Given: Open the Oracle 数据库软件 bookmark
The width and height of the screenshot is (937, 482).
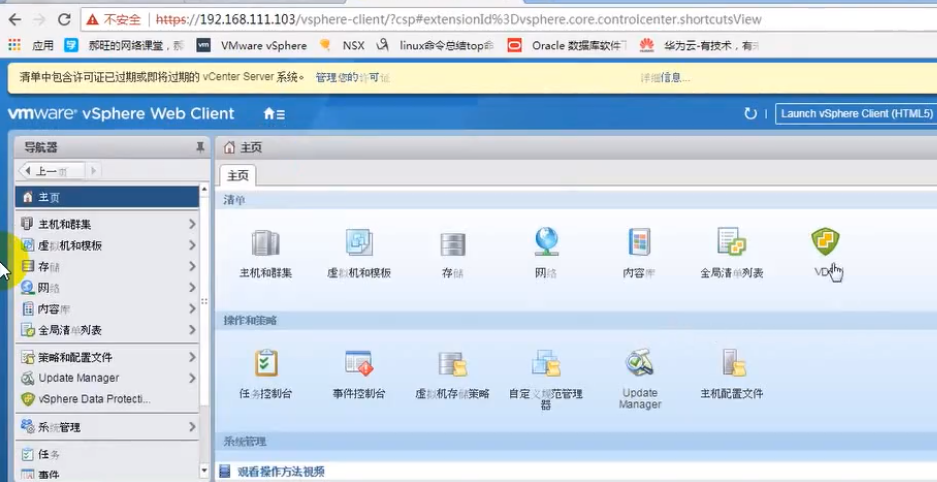Looking at the screenshot, I should pyautogui.click(x=568, y=45).
